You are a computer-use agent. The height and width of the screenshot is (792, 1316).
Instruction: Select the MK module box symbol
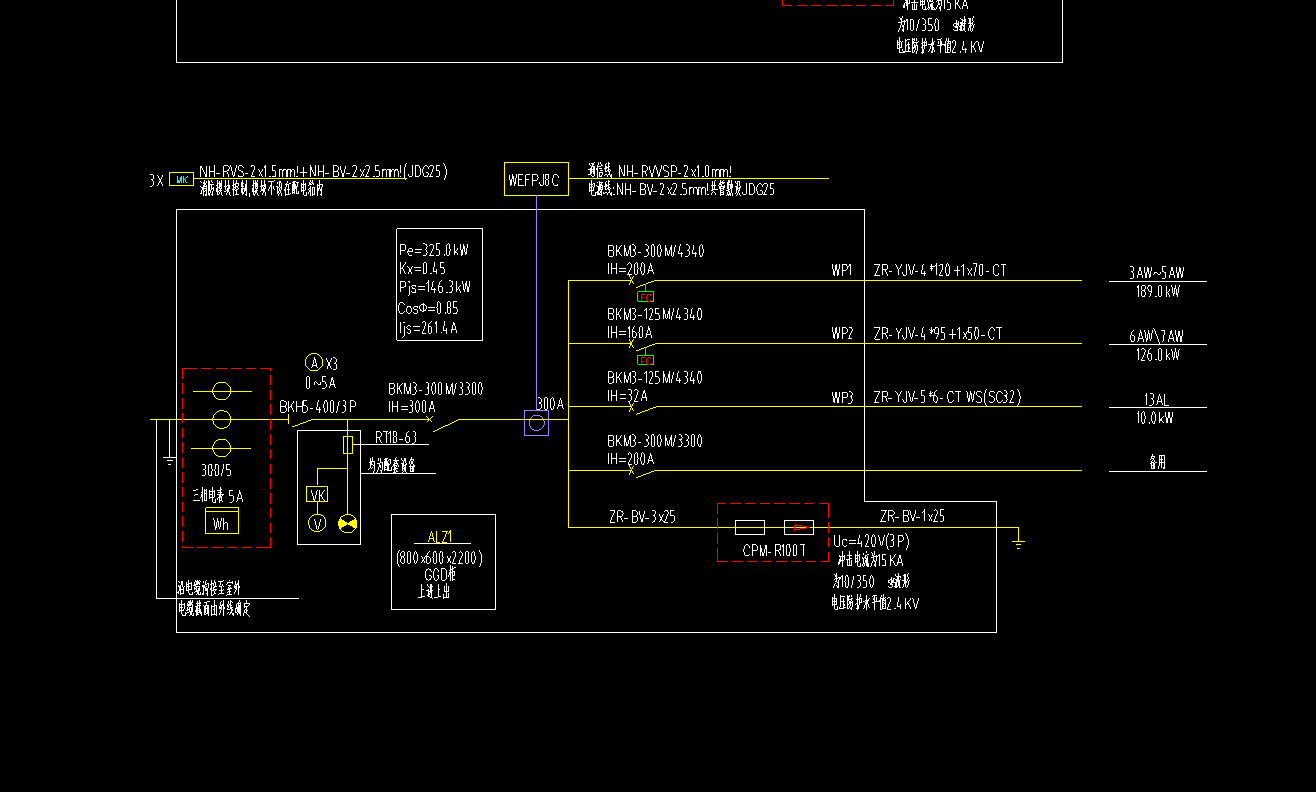(x=181, y=179)
